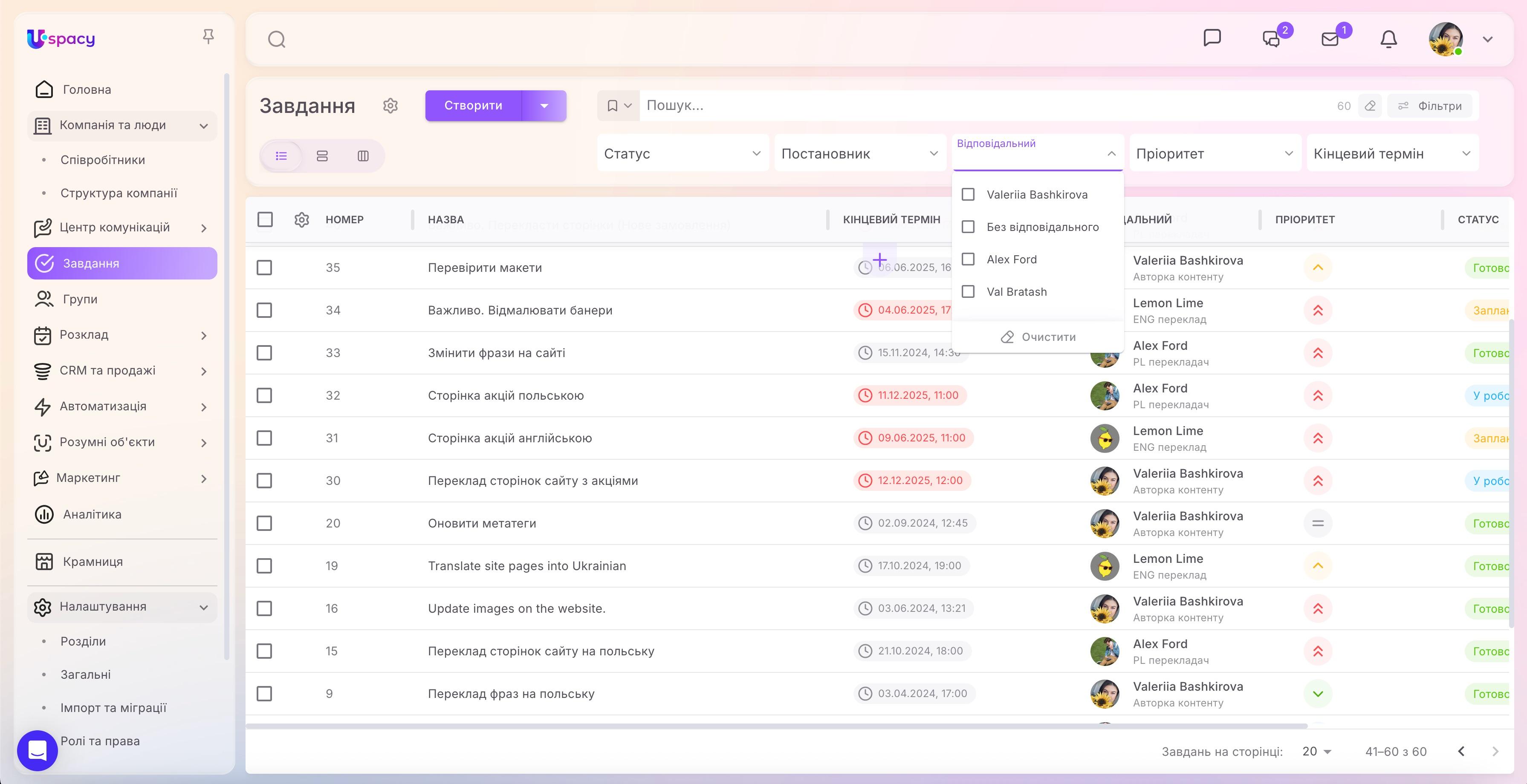Viewport: 1527px width, 784px height.
Task: Select checkbox for task 34 row
Action: pyautogui.click(x=264, y=310)
